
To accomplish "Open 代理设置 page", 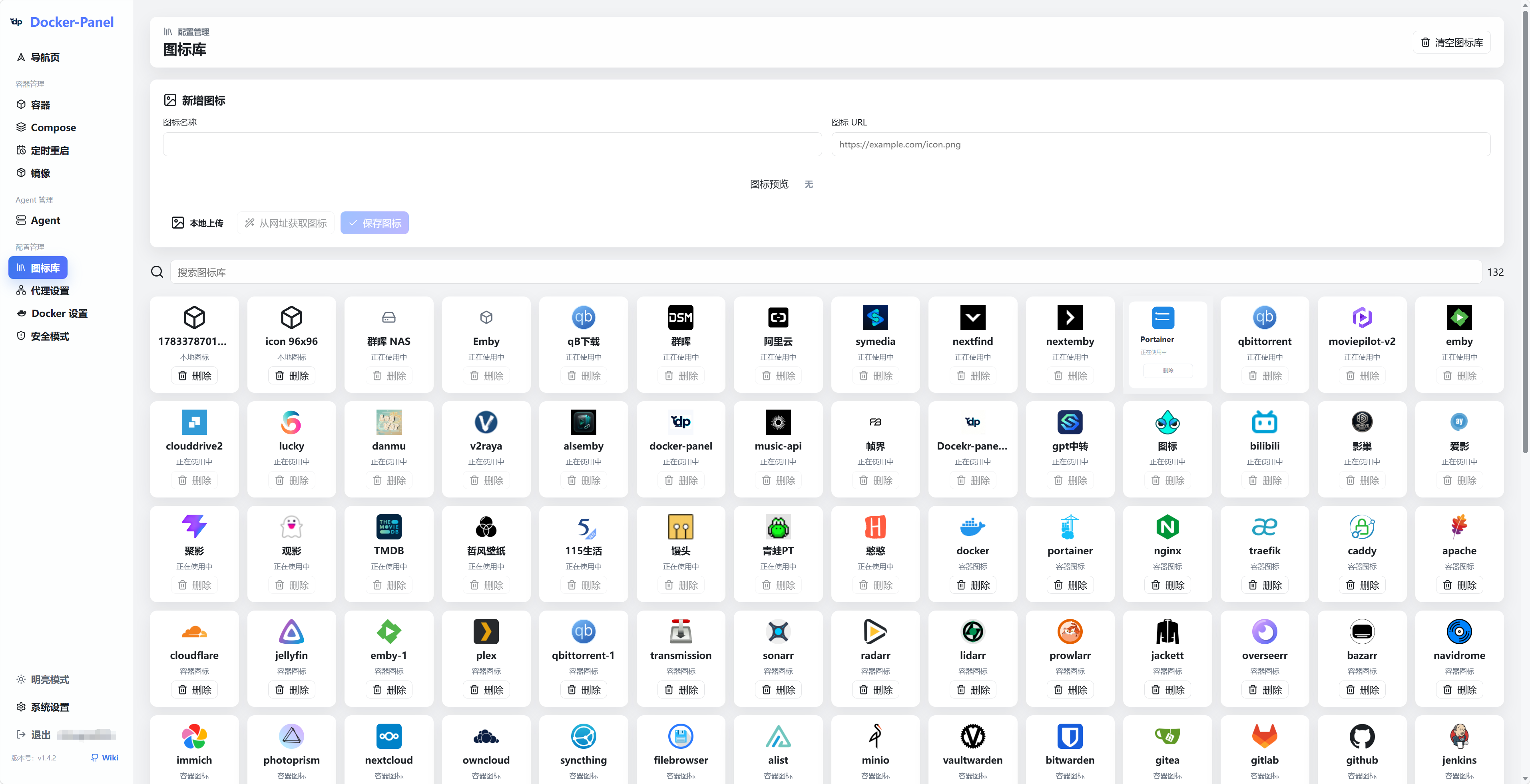I will (43, 291).
